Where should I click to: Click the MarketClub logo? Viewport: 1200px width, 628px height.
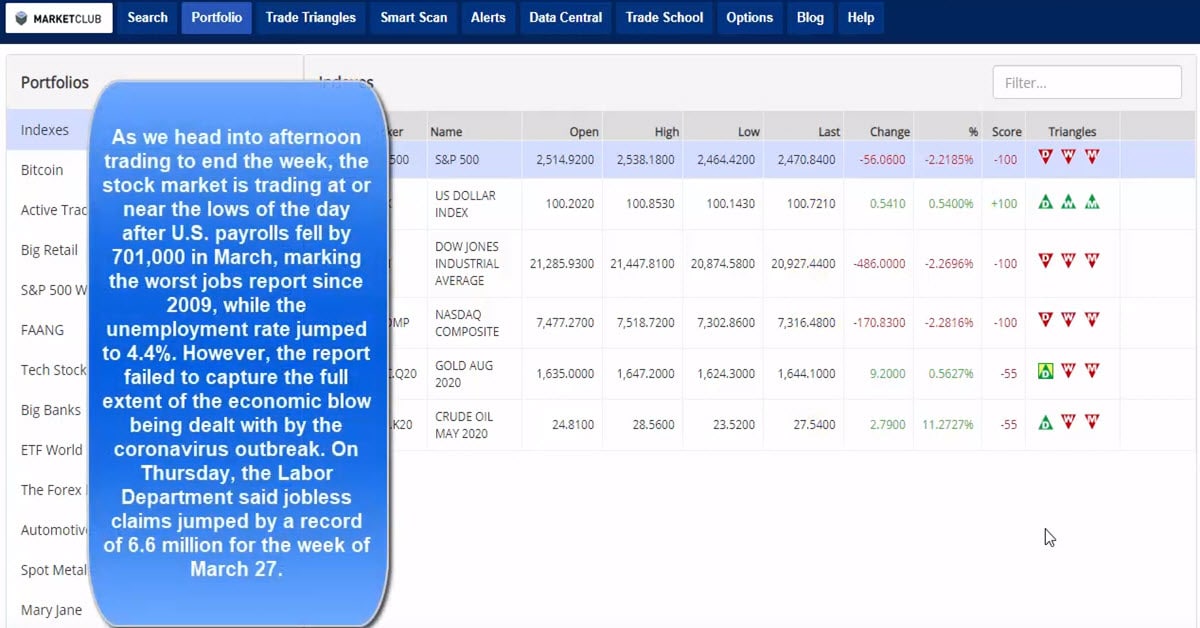click(59, 18)
